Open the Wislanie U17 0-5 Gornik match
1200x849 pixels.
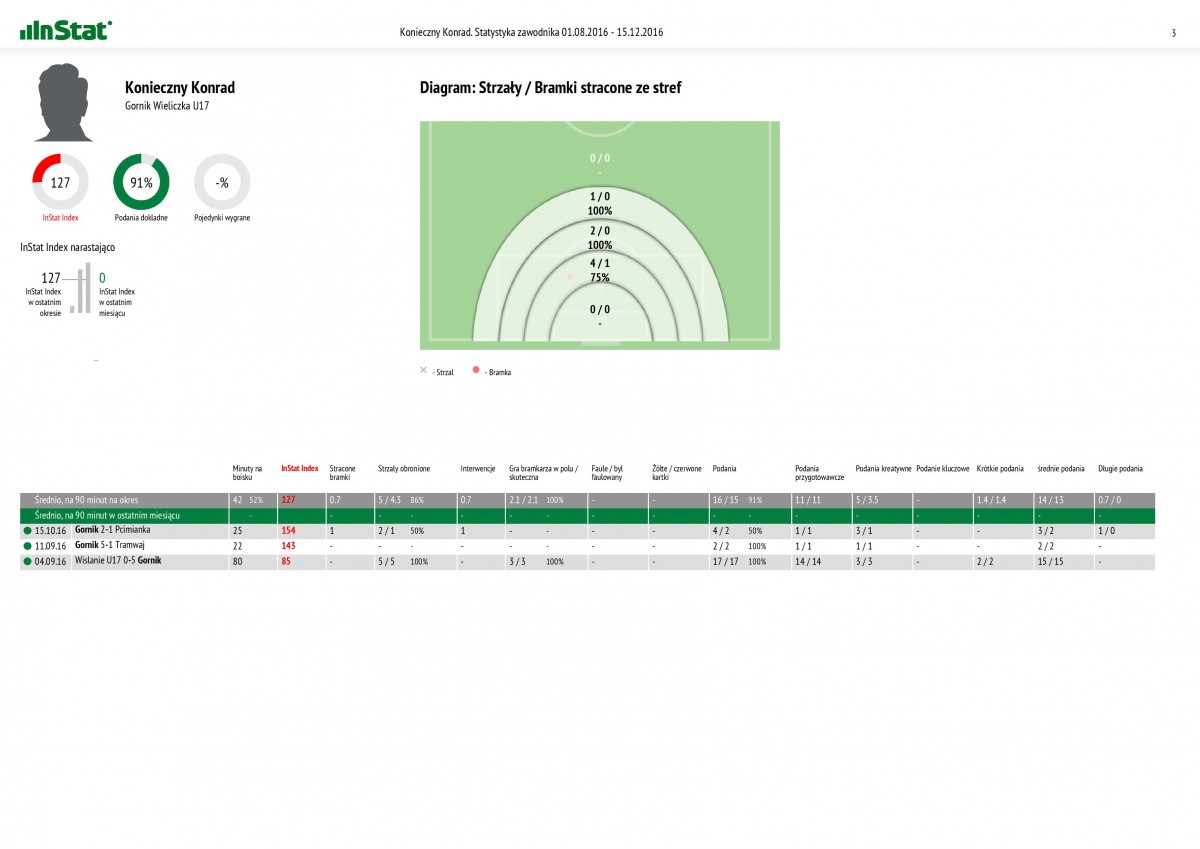[117, 562]
